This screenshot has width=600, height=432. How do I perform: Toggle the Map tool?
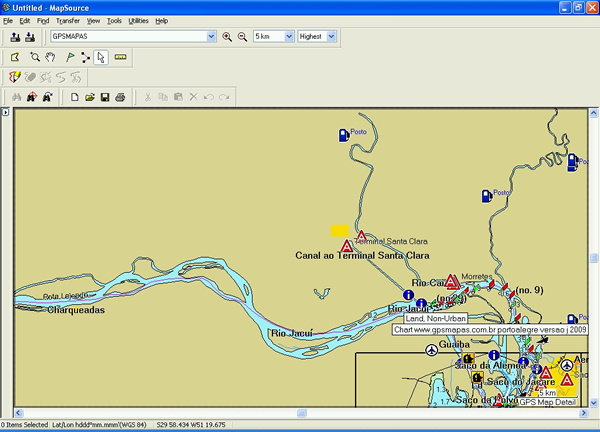[15, 57]
